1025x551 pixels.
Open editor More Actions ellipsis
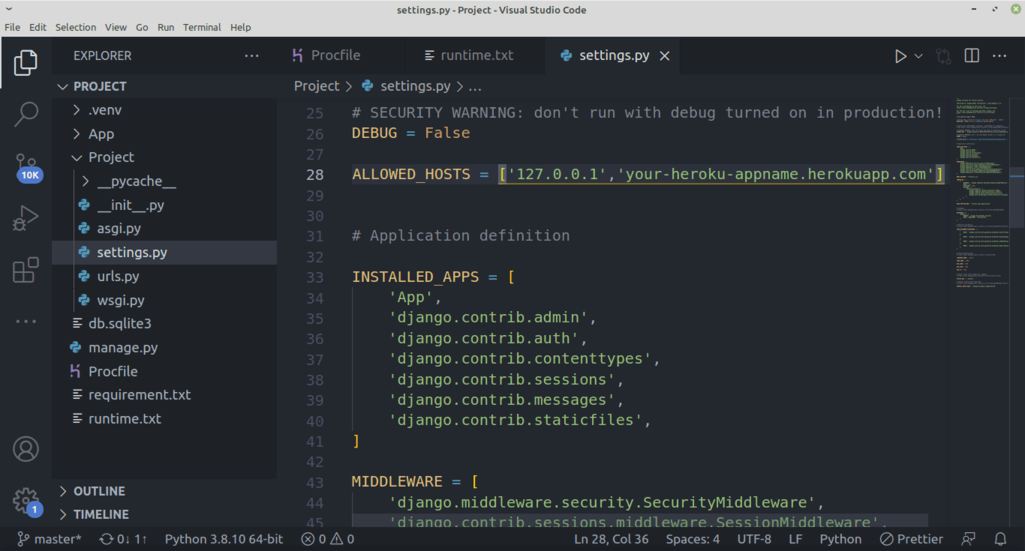1000,56
